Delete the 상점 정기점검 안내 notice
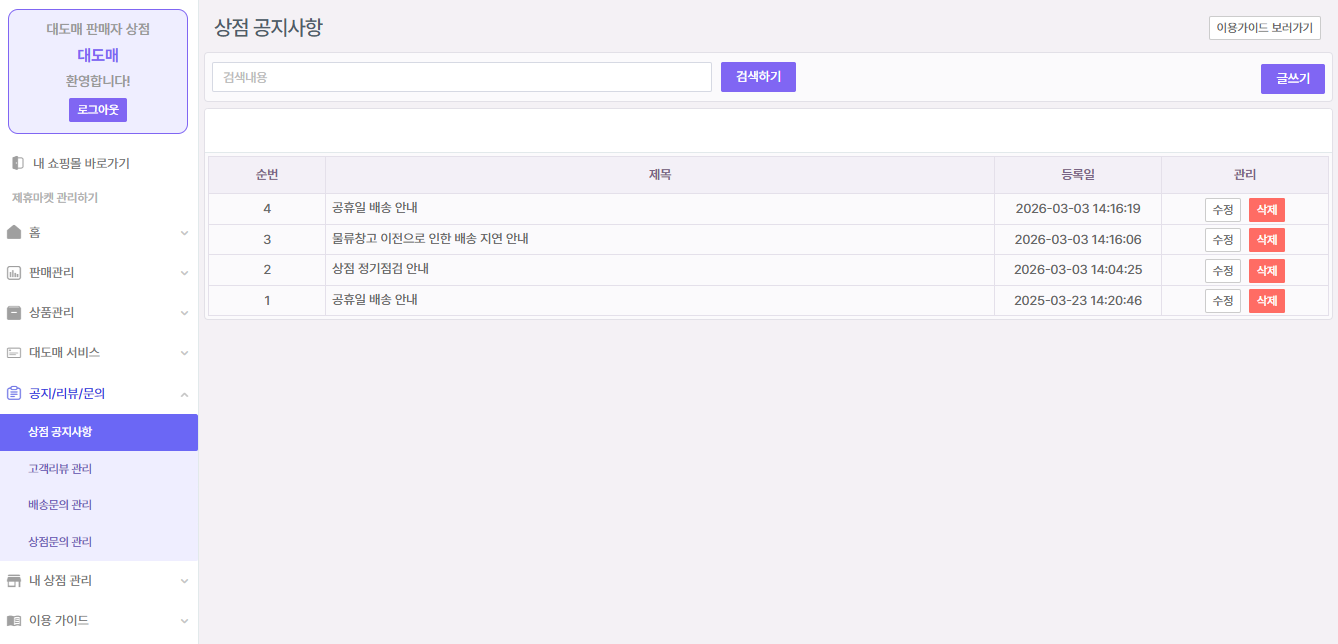 pyautogui.click(x=1266, y=271)
